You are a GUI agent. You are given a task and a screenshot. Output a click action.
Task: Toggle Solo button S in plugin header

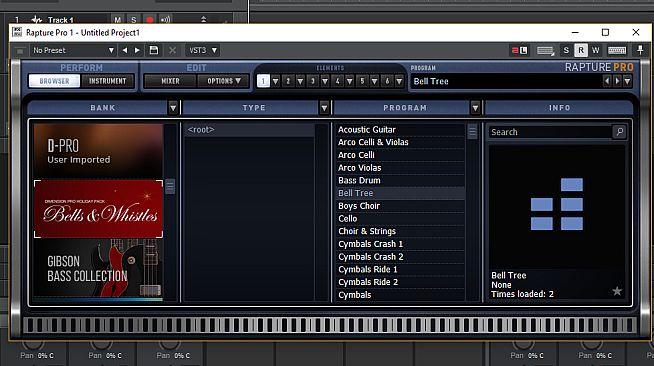566,50
